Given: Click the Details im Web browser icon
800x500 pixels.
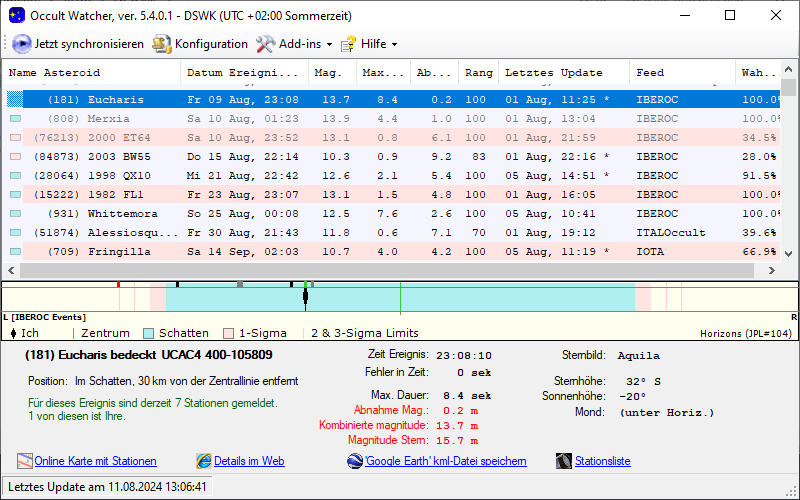Looking at the screenshot, I should point(204,461).
